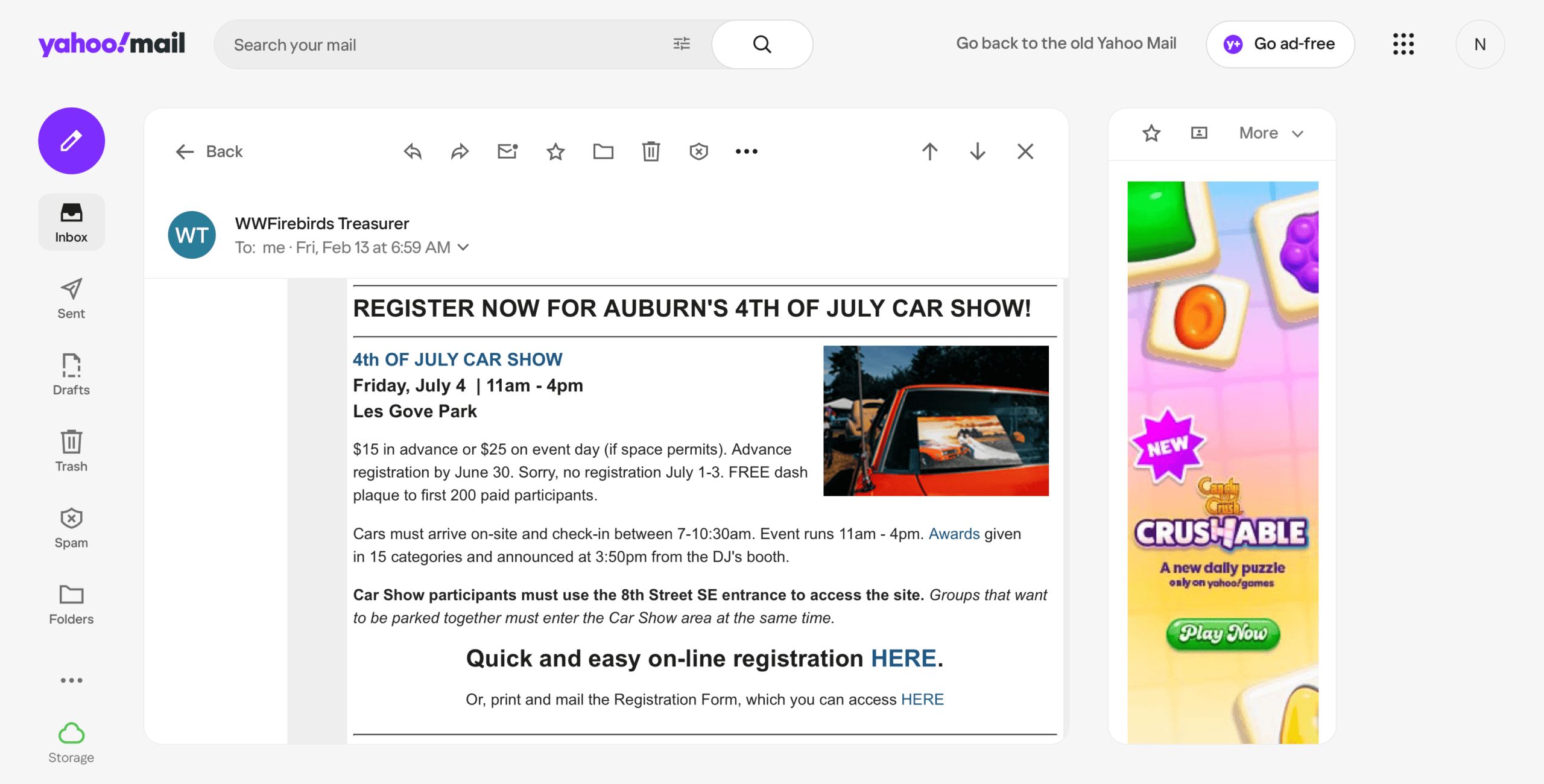Go to the Sent folder
1544x784 pixels.
tap(71, 298)
